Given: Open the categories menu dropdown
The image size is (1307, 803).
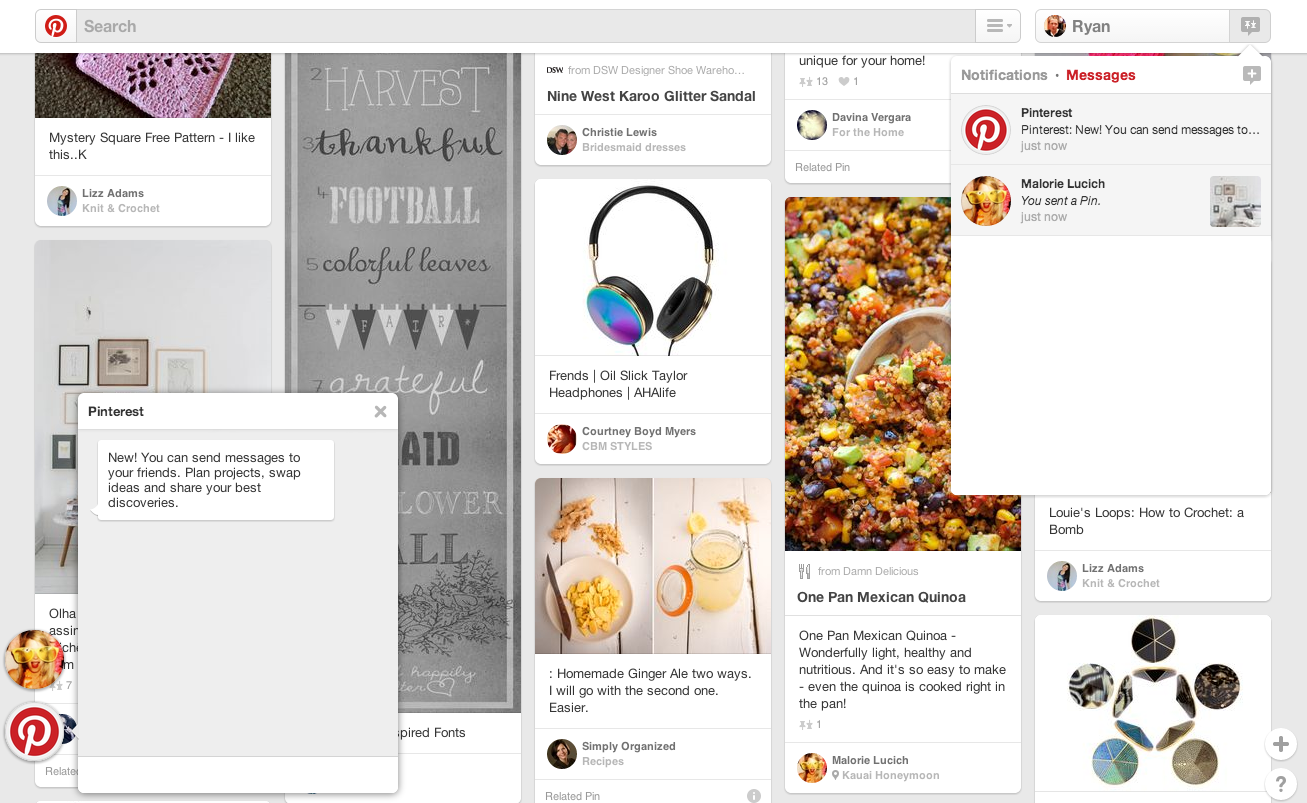Looking at the screenshot, I should tap(999, 26).
